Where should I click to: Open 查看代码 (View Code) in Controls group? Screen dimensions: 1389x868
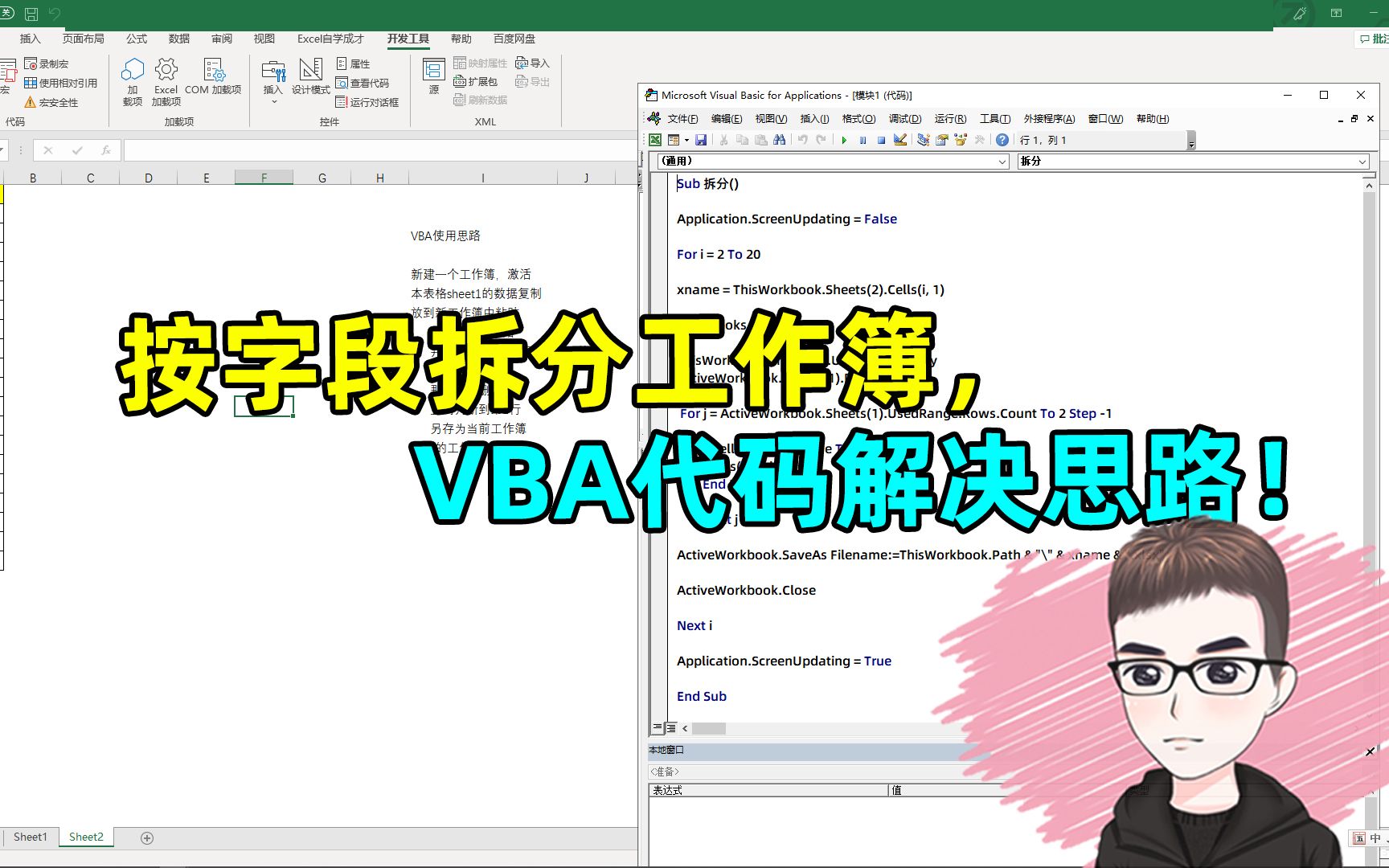tap(366, 82)
